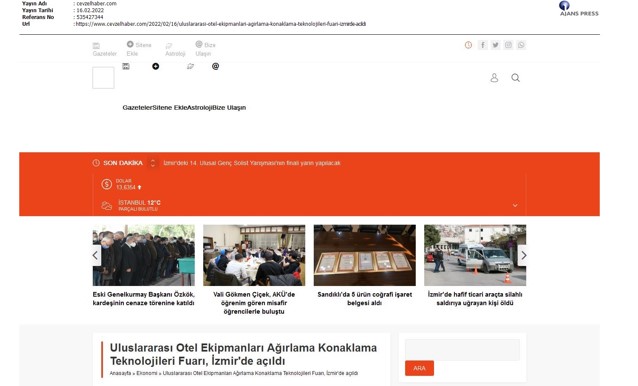Click Sitene Ekle in the top bar

coord(139,49)
